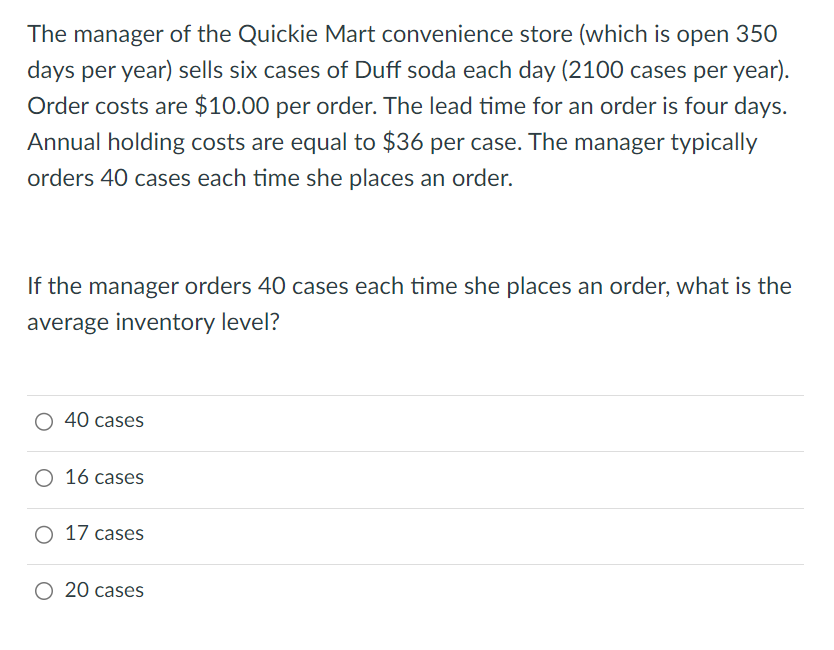The image size is (834, 650).
Task: Choose the 16 cases radio button
Action: point(45,478)
